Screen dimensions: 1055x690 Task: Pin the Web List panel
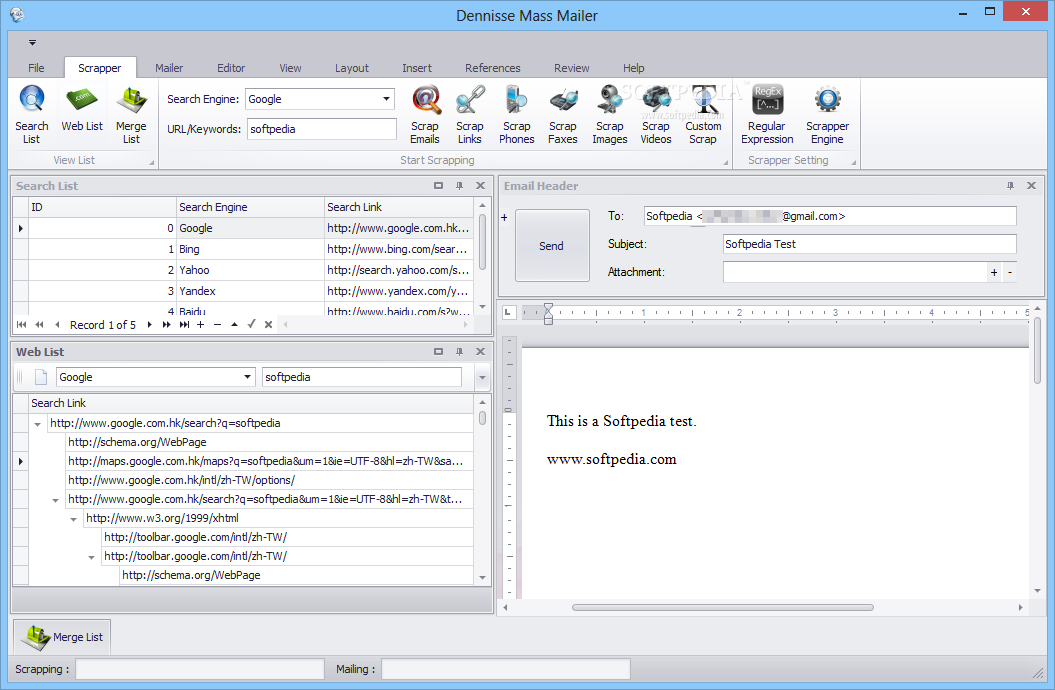point(460,352)
